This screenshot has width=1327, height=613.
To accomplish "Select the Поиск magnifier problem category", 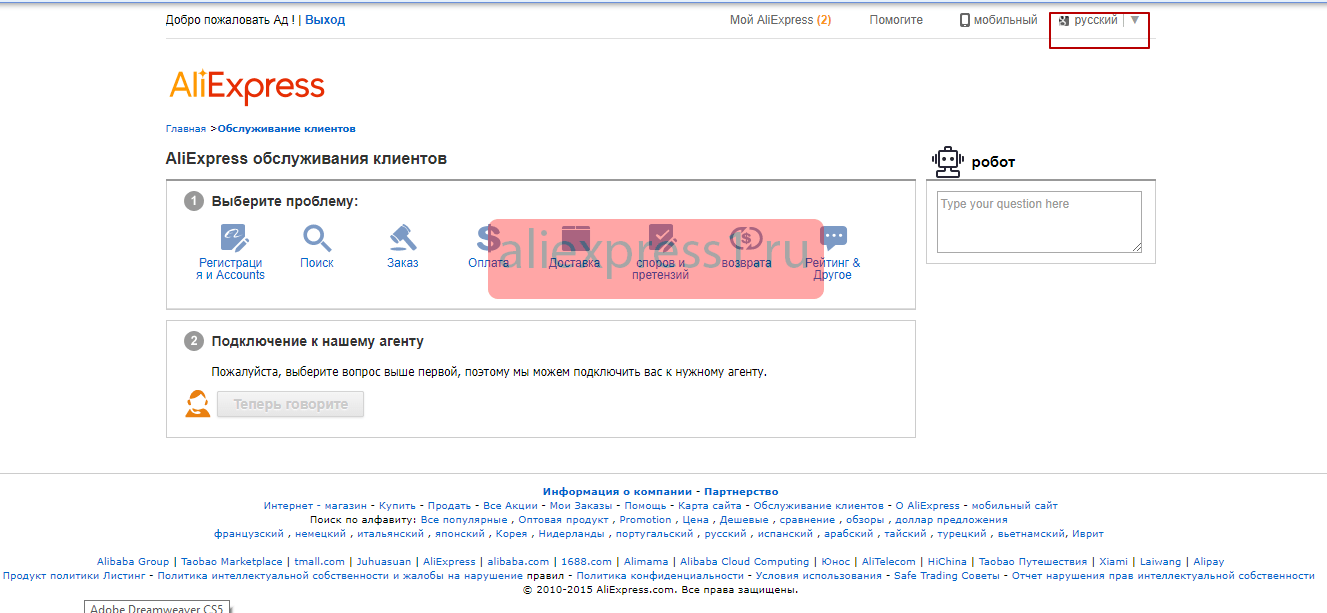I will [x=317, y=246].
